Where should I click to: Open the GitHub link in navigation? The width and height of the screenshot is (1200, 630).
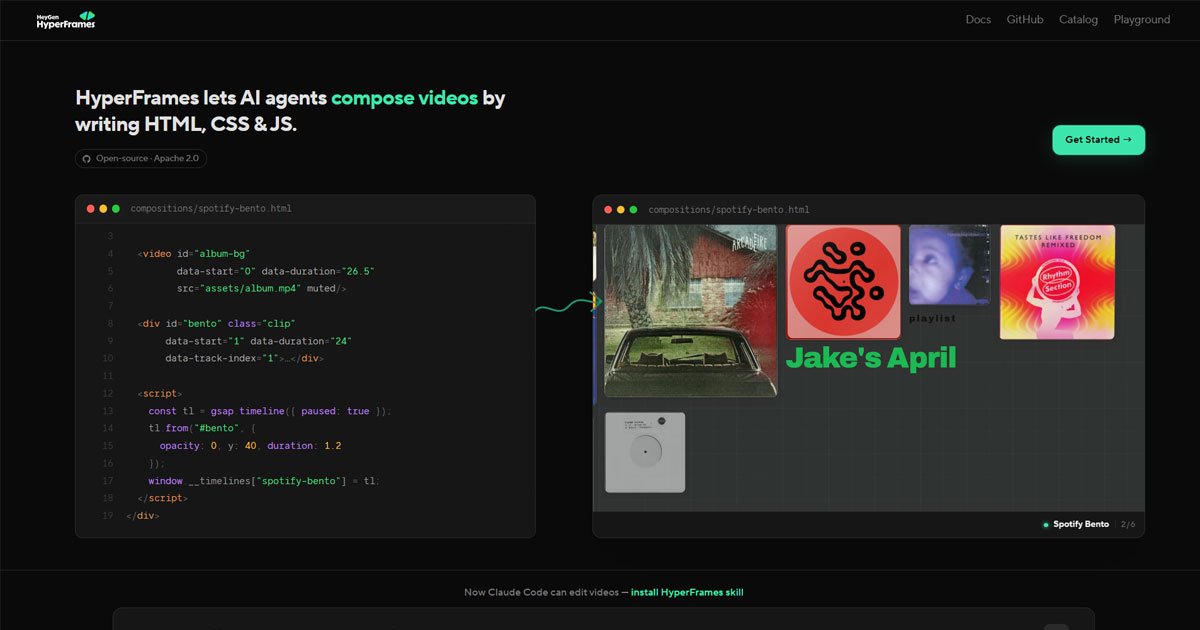1025,20
